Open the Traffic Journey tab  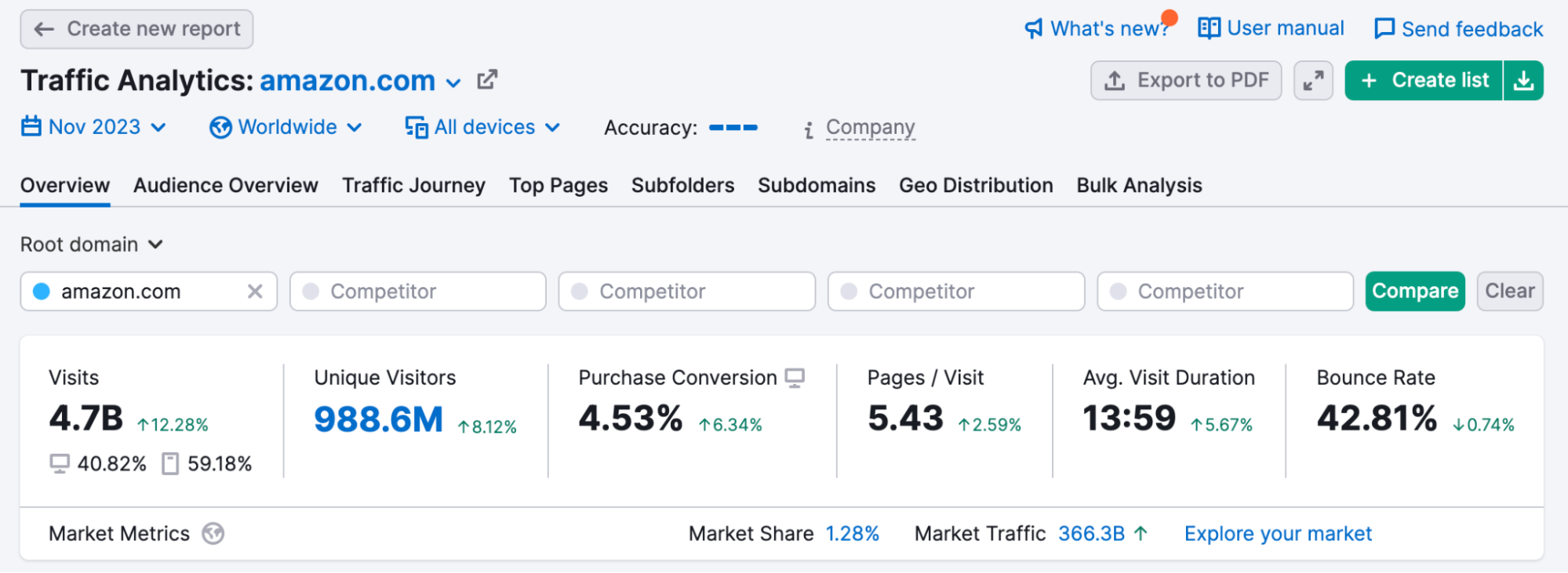(x=414, y=186)
